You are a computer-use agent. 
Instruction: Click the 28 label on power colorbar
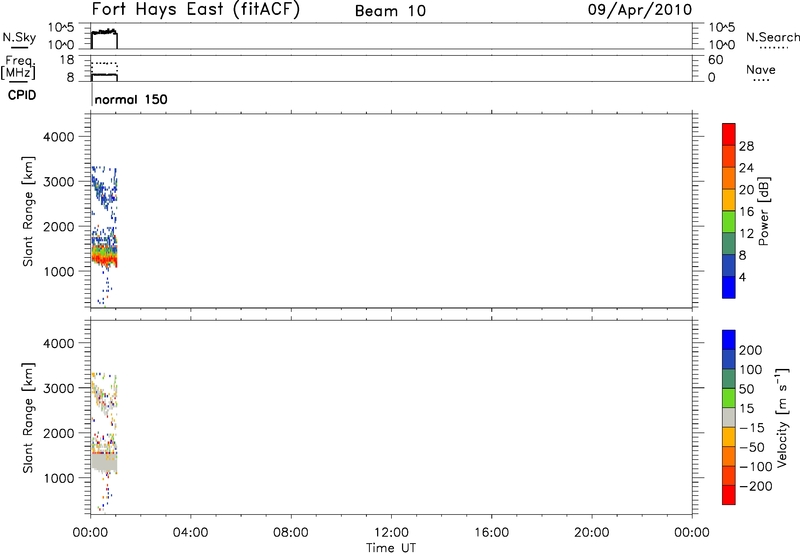click(746, 146)
